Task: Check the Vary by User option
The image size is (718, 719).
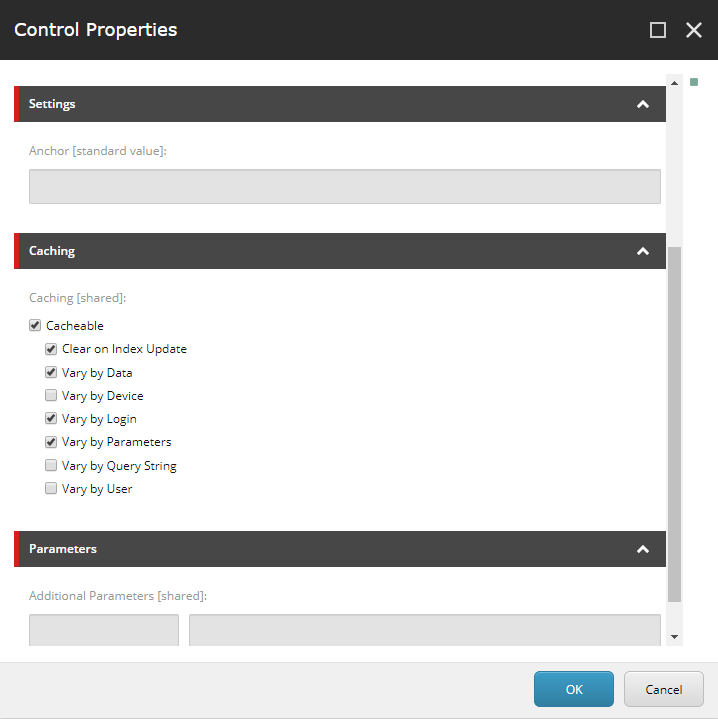Action: tap(51, 488)
